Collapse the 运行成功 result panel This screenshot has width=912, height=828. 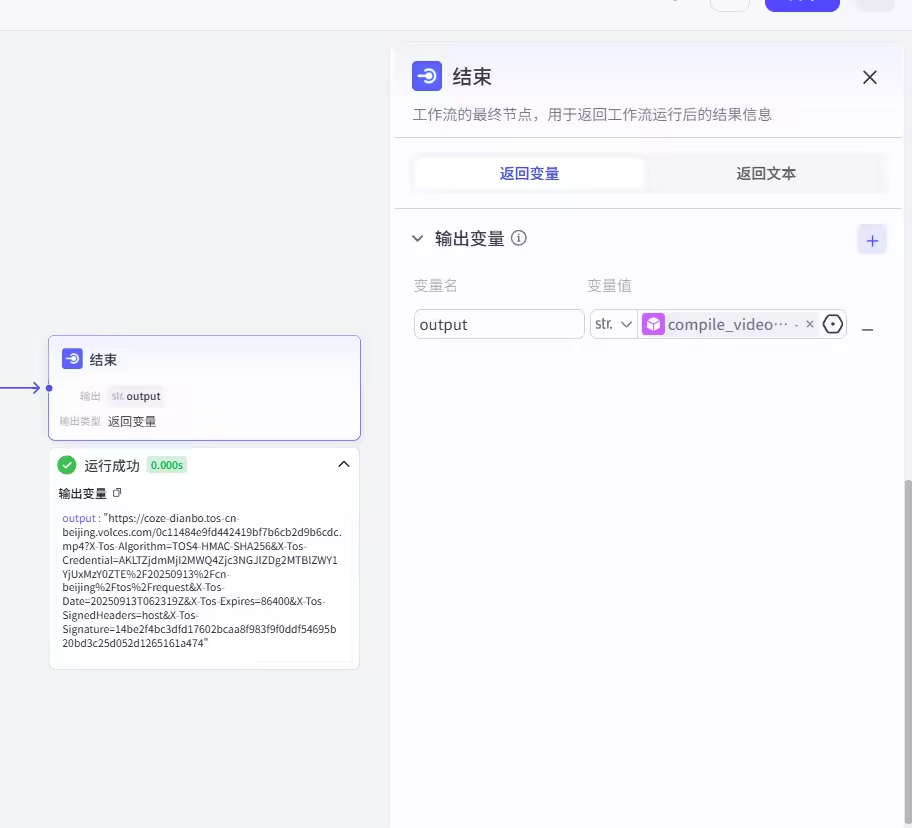tap(344, 464)
